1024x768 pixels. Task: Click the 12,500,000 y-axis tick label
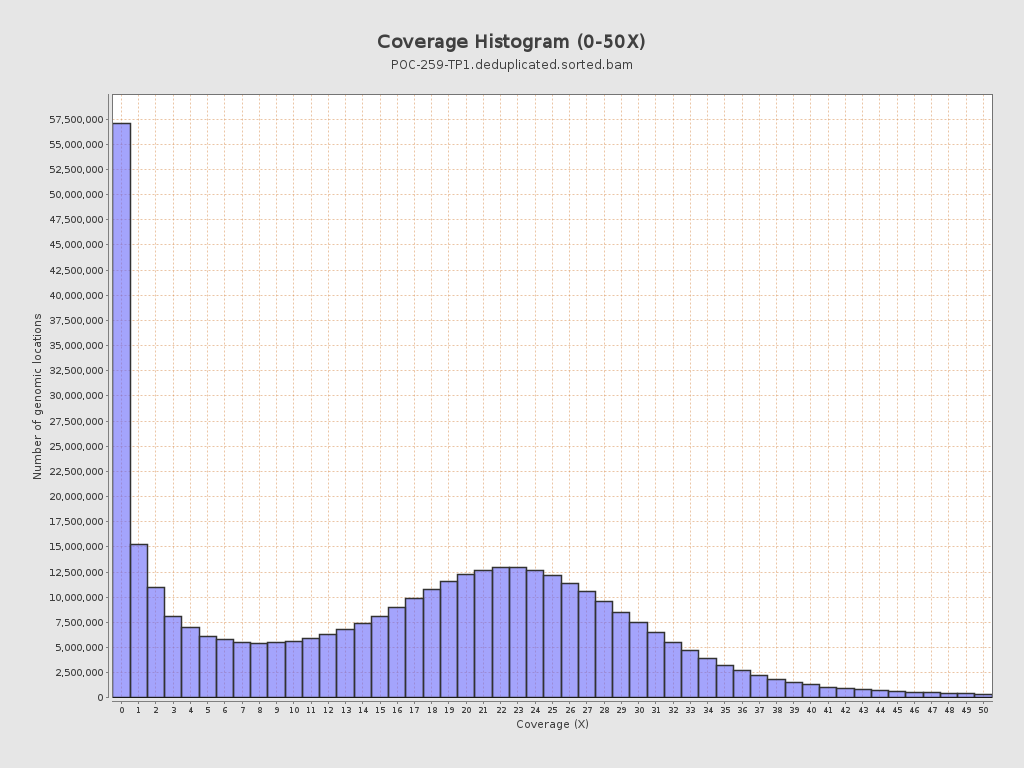point(75,572)
